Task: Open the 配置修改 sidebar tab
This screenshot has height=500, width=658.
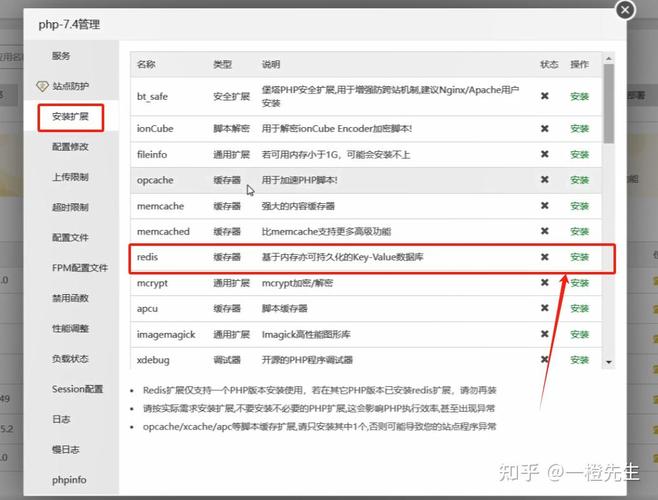Action: coord(70,147)
